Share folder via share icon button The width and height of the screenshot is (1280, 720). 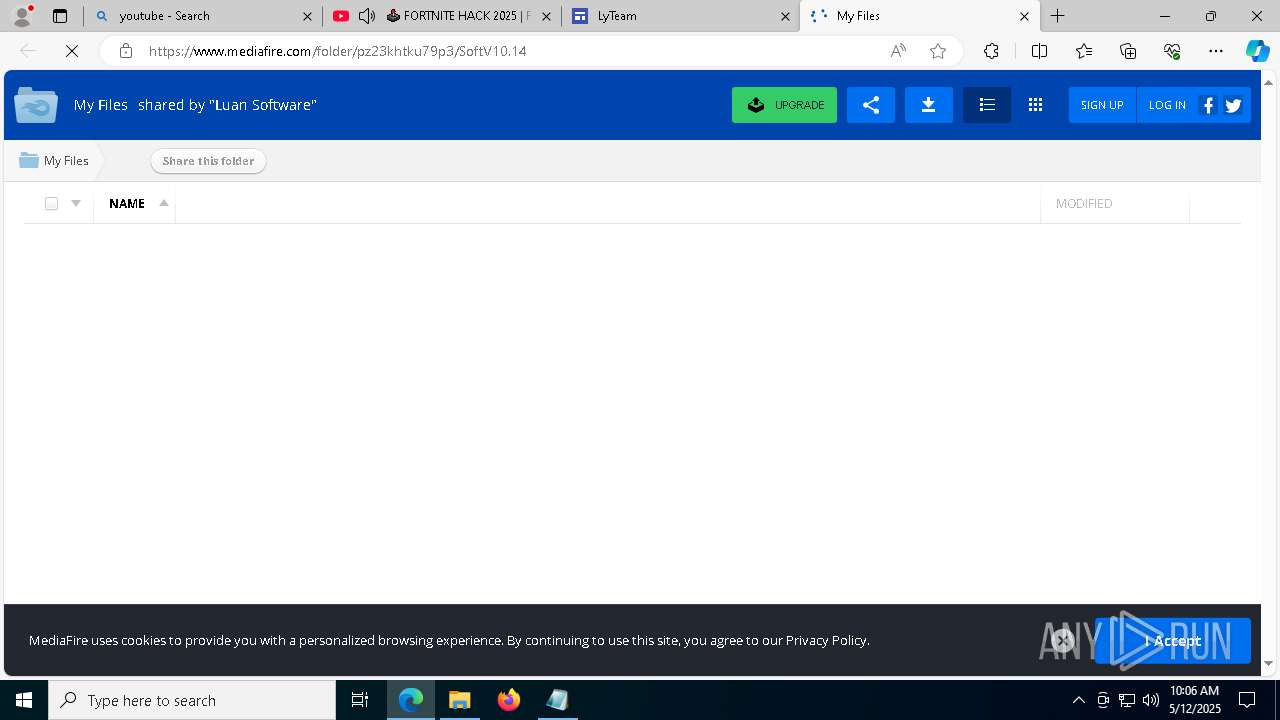click(x=871, y=105)
